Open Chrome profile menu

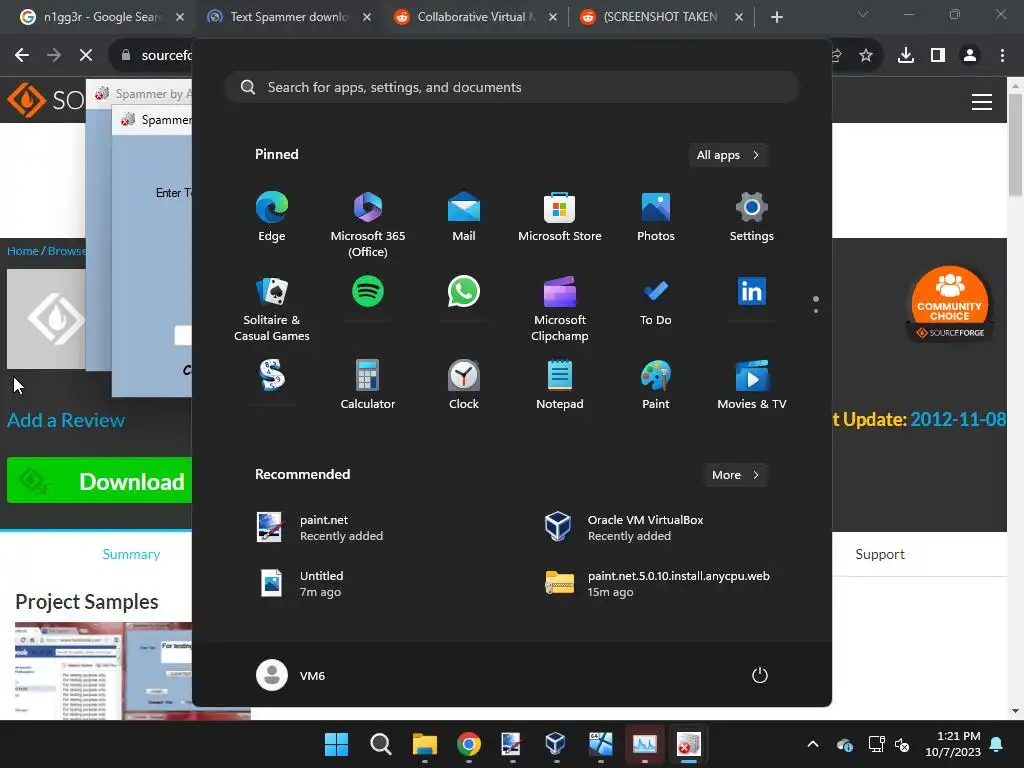point(970,55)
